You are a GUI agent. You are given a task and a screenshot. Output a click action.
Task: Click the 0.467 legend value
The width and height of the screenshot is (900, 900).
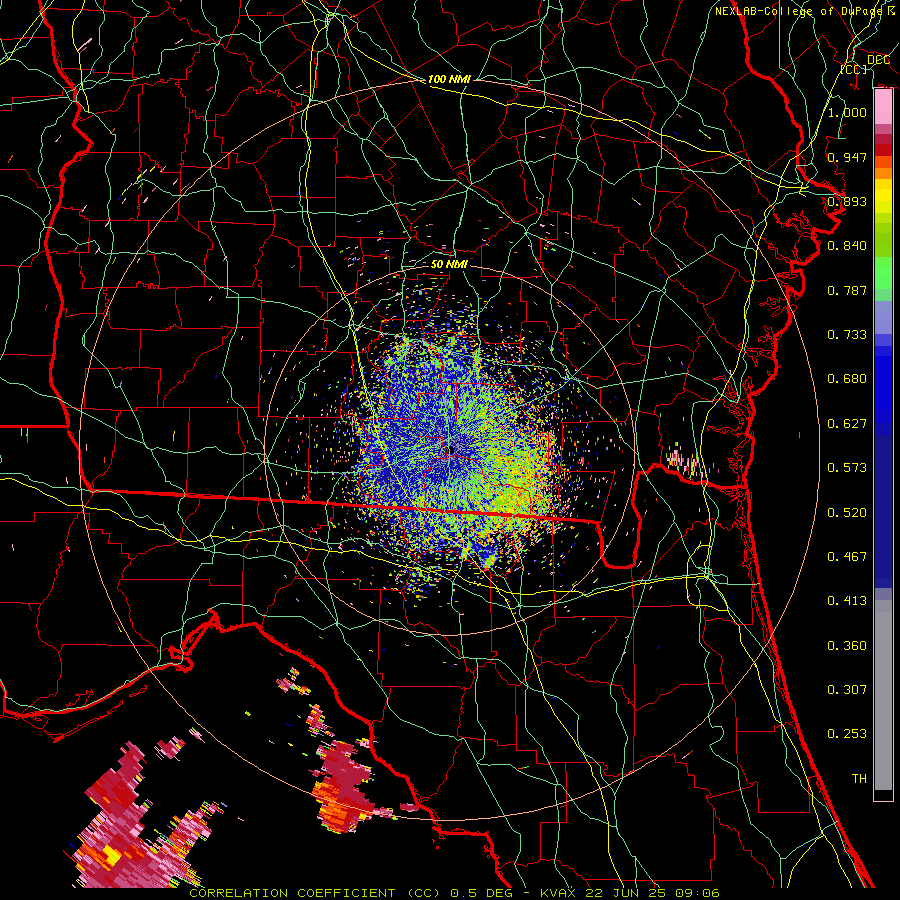(x=847, y=557)
